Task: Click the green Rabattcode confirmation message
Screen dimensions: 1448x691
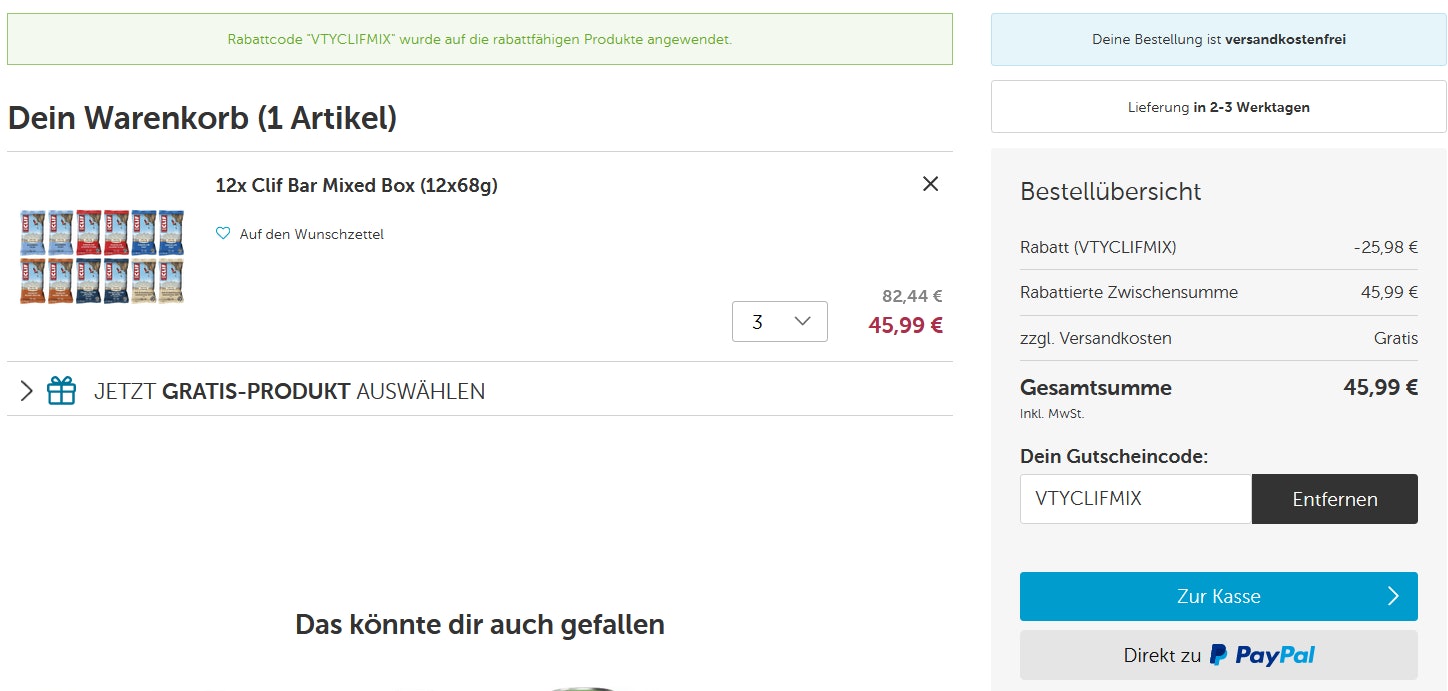Action: pyautogui.click(x=480, y=40)
